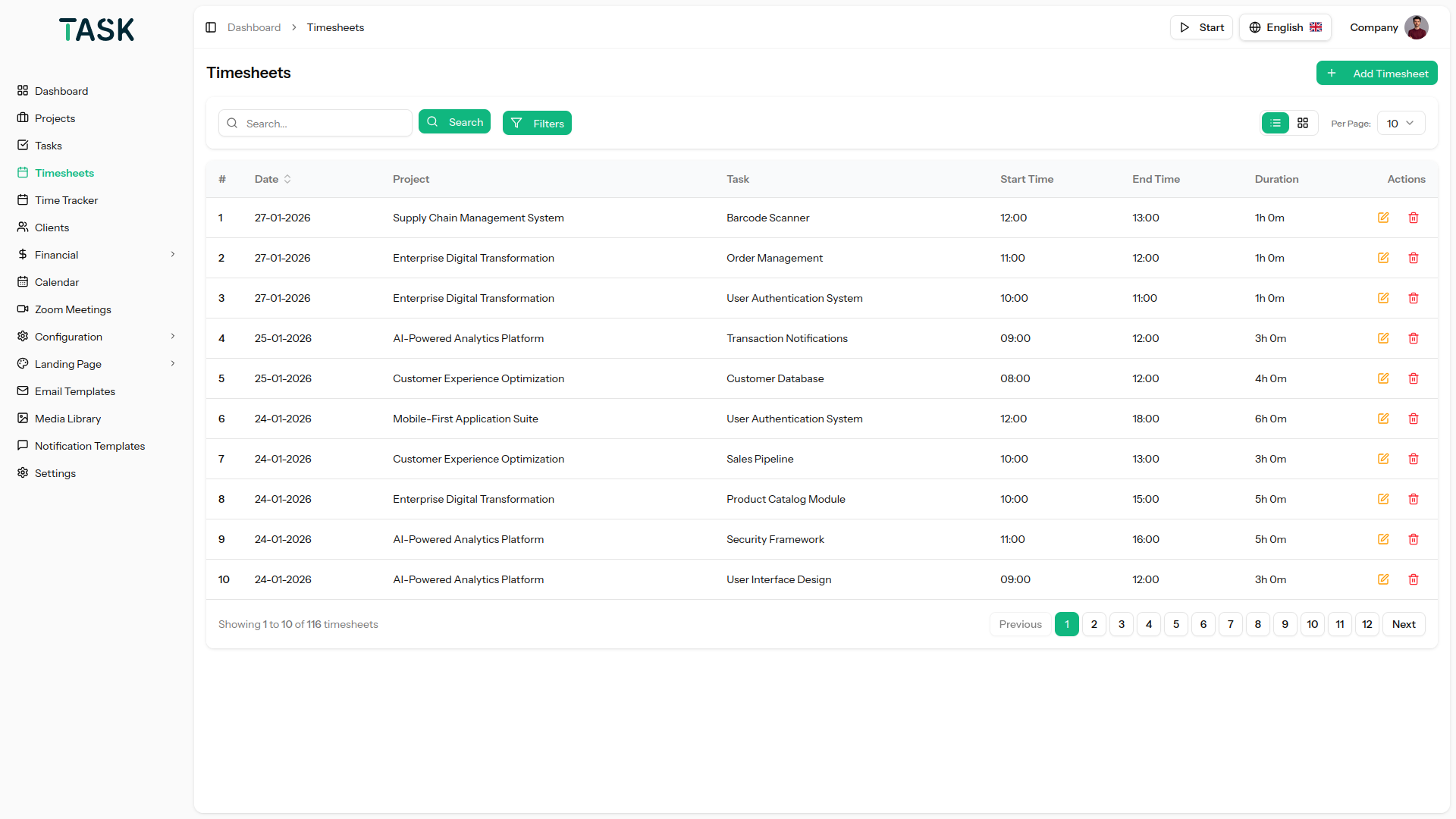
Task: Open the Filters panel
Action: 537,124
